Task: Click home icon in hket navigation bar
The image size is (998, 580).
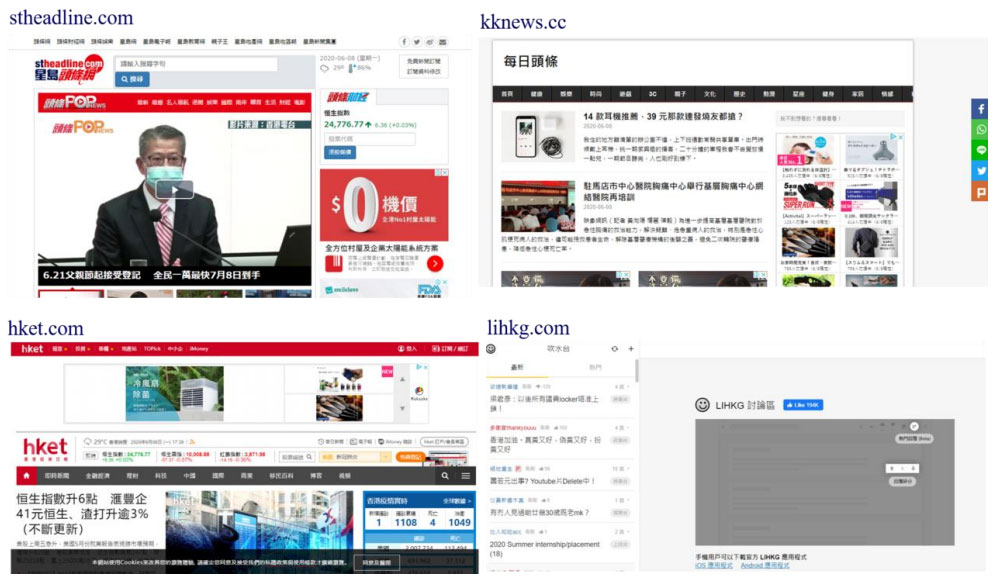Action: (x=26, y=476)
